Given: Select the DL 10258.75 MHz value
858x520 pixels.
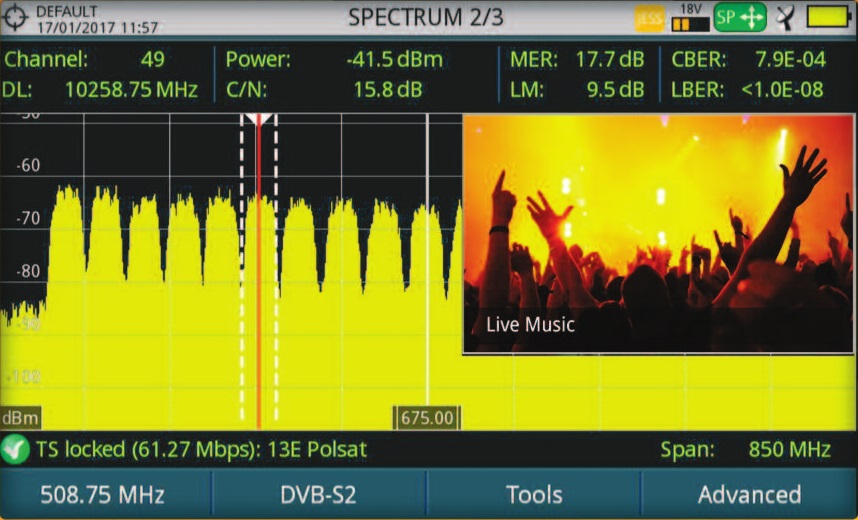Looking at the screenshot, I should pyautogui.click(x=131, y=90).
